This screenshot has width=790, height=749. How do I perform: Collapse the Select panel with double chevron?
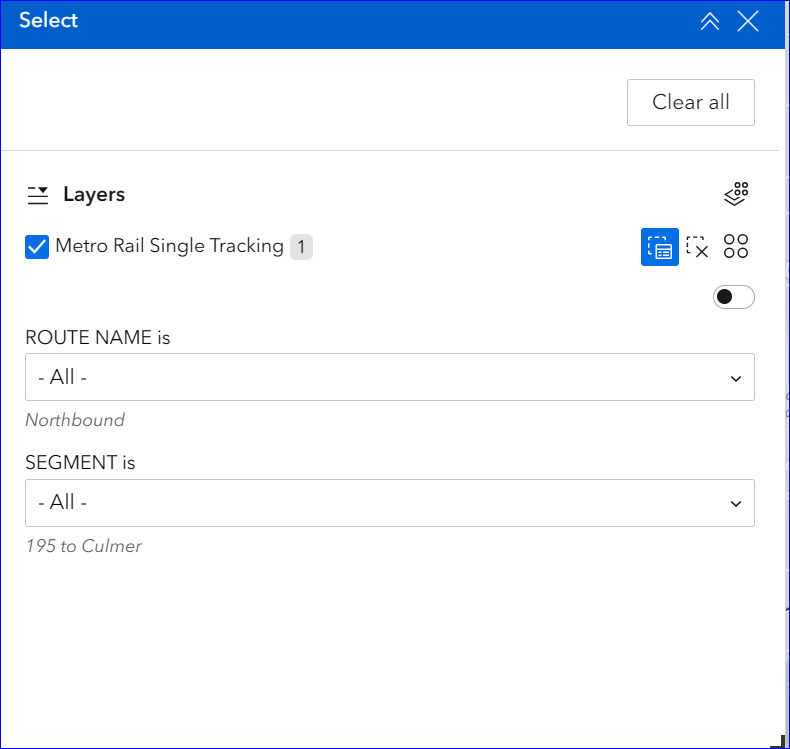click(709, 22)
